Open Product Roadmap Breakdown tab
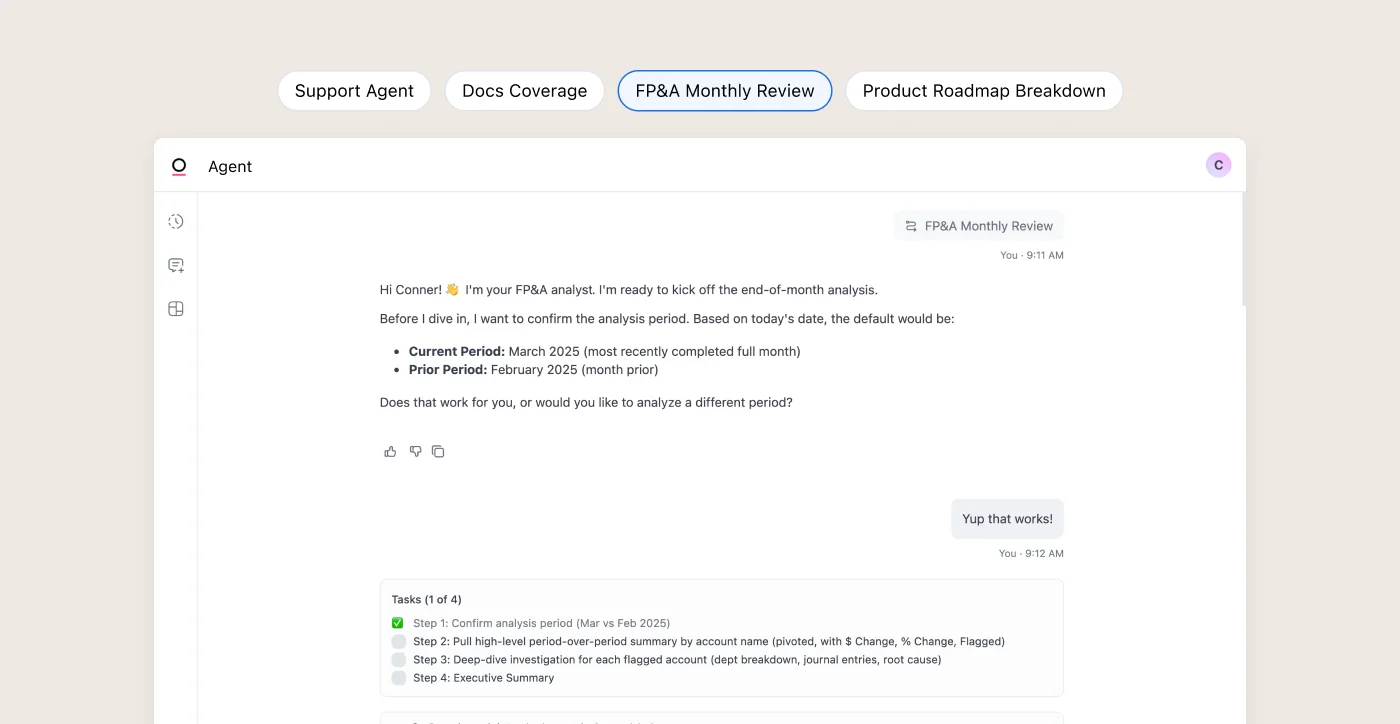This screenshot has width=1400, height=724. pos(984,91)
